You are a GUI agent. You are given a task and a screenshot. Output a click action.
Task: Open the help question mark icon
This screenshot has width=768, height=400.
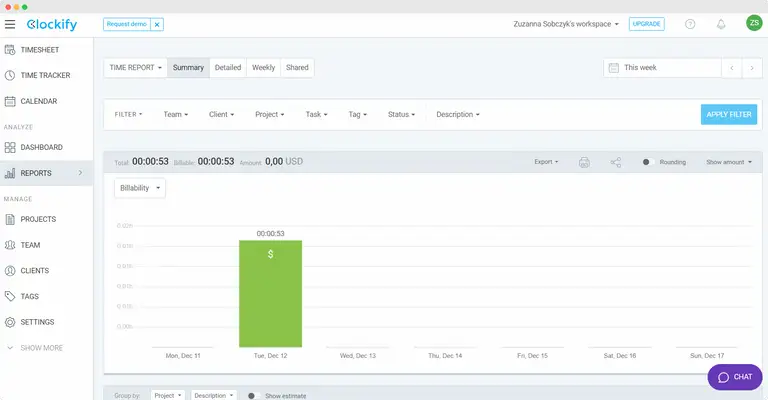[x=690, y=24]
